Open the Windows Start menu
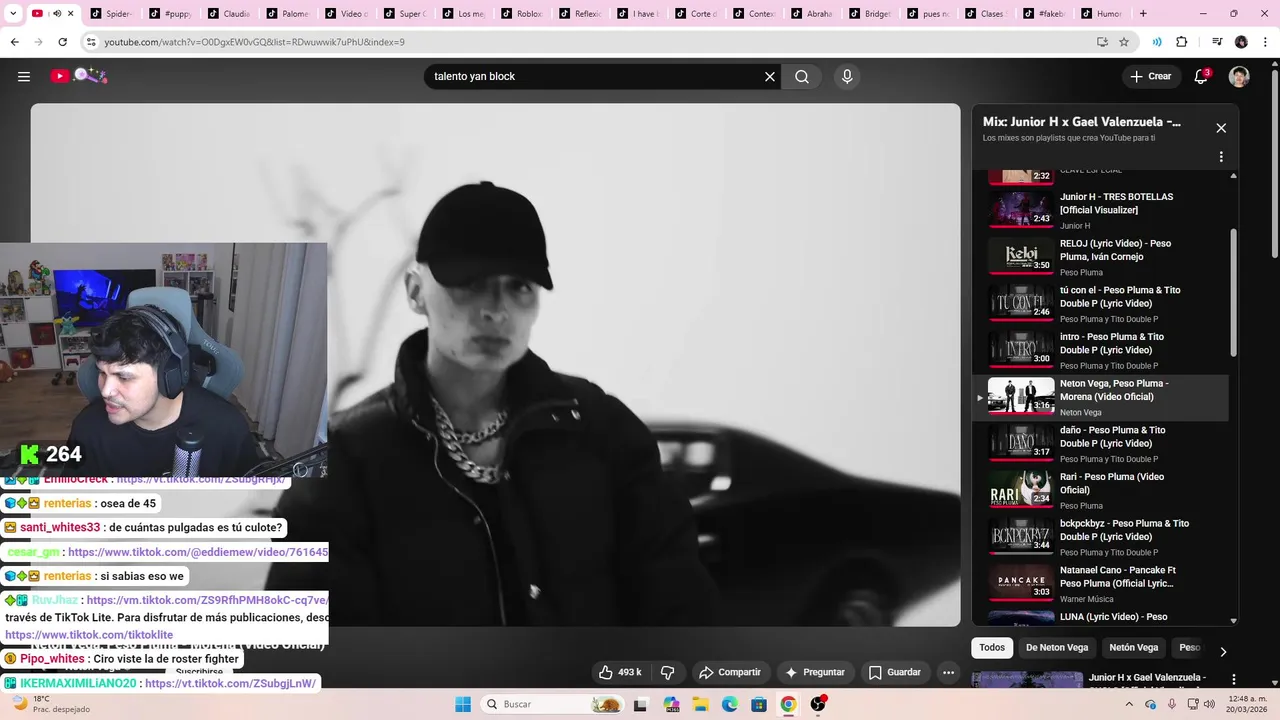The height and width of the screenshot is (720, 1280). [x=463, y=704]
